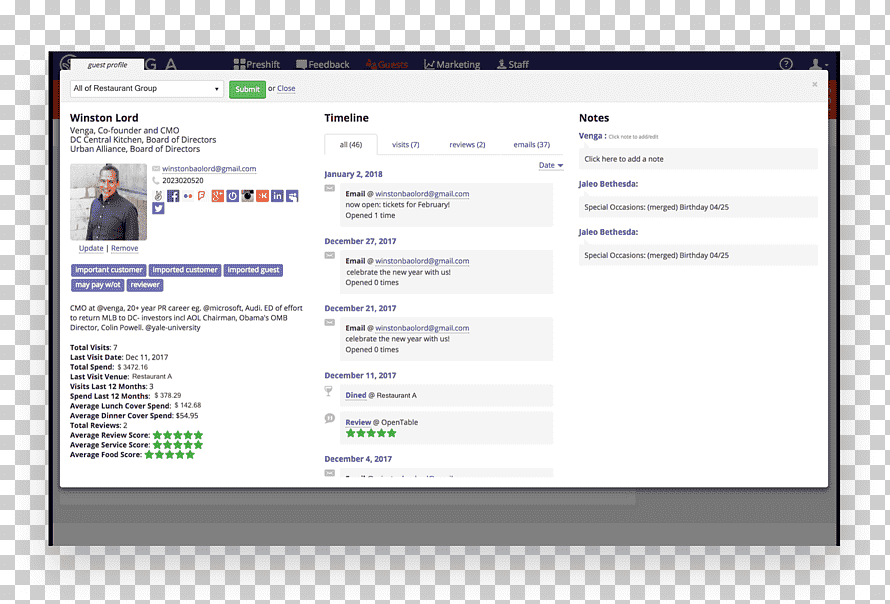Open the Instagram profile icon
This screenshot has width=890, height=604.
pyautogui.click(x=247, y=196)
